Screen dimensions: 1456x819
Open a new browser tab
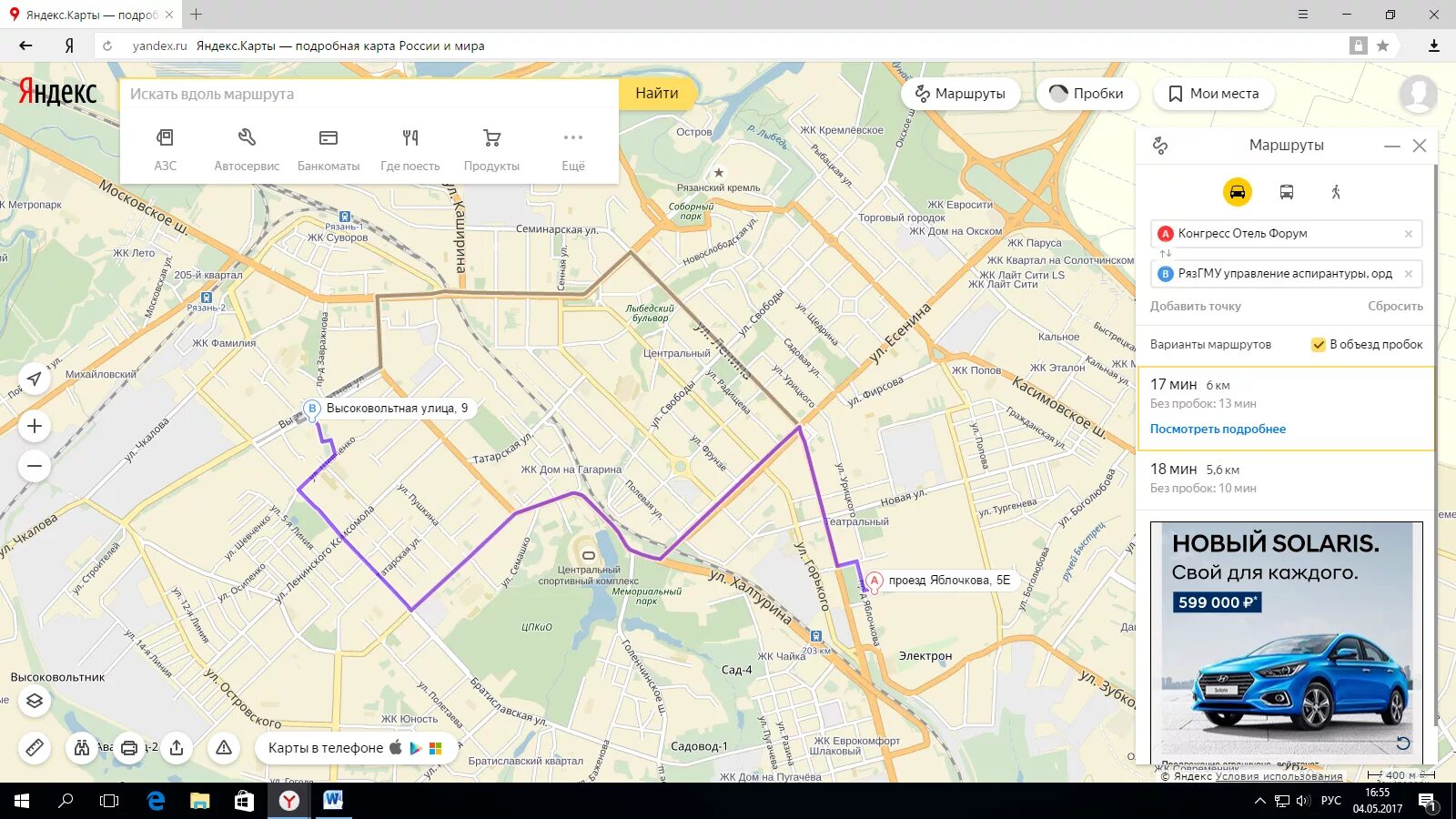tap(196, 15)
